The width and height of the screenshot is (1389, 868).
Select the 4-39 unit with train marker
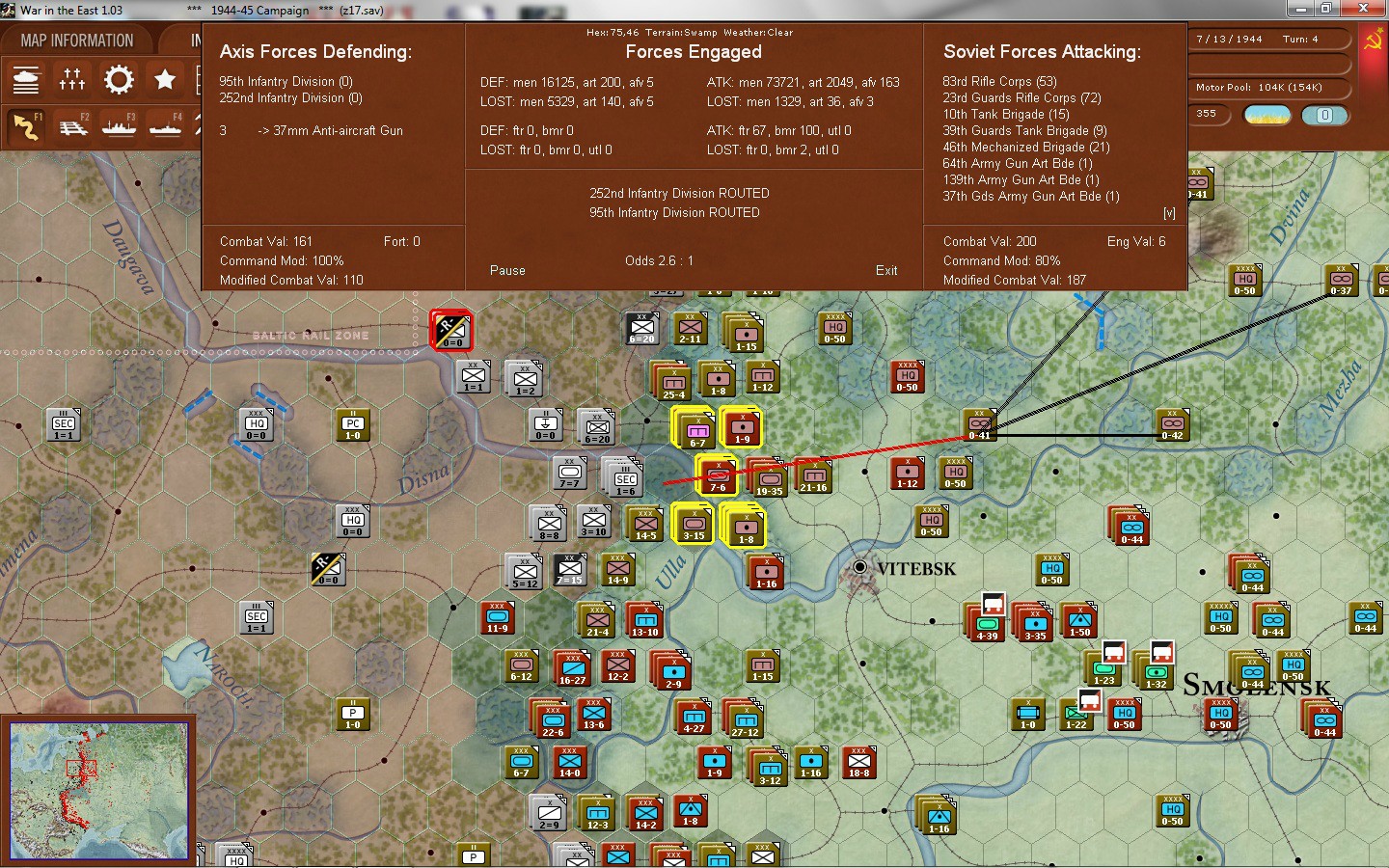[987, 621]
